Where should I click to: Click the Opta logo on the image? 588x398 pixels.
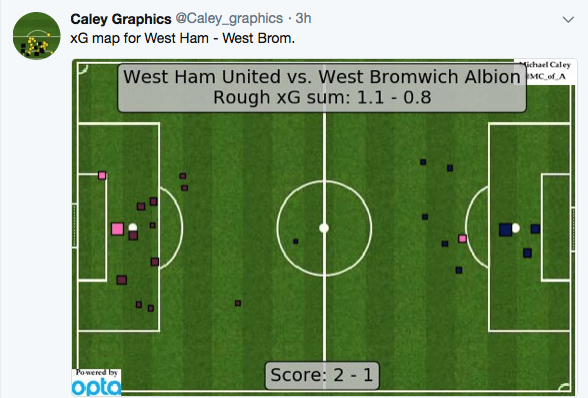96,382
